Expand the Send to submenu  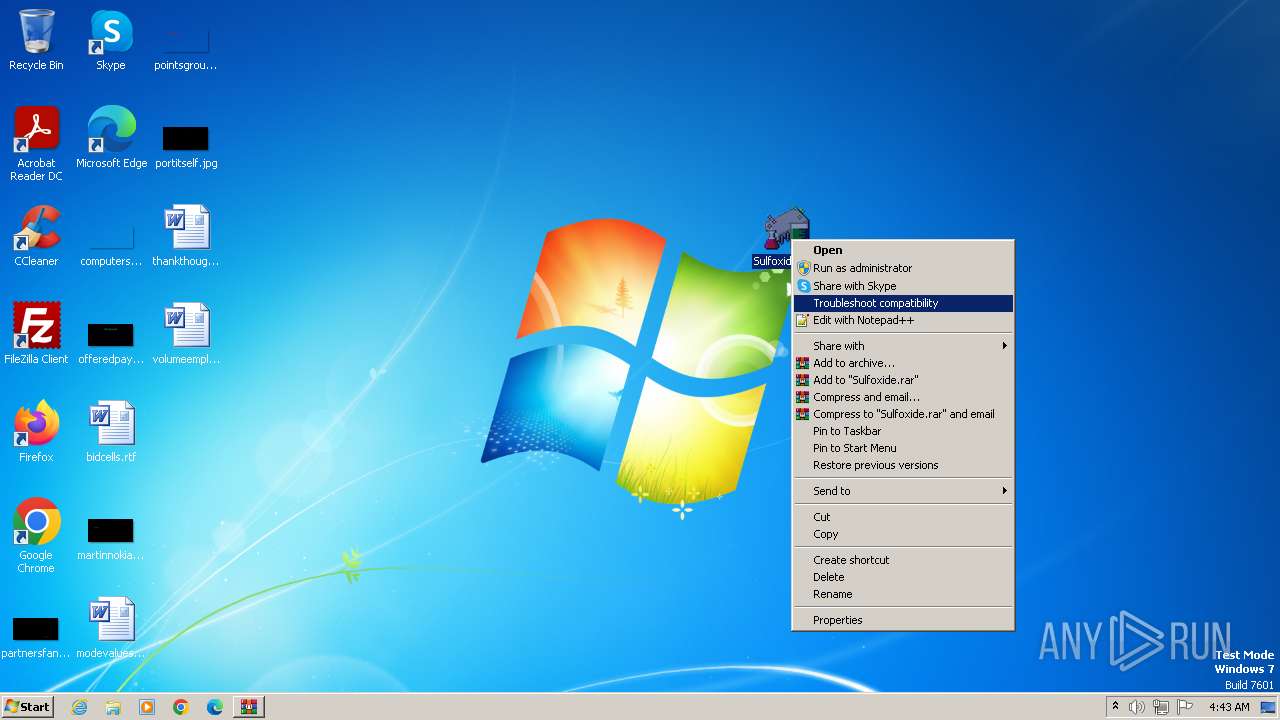pos(903,491)
